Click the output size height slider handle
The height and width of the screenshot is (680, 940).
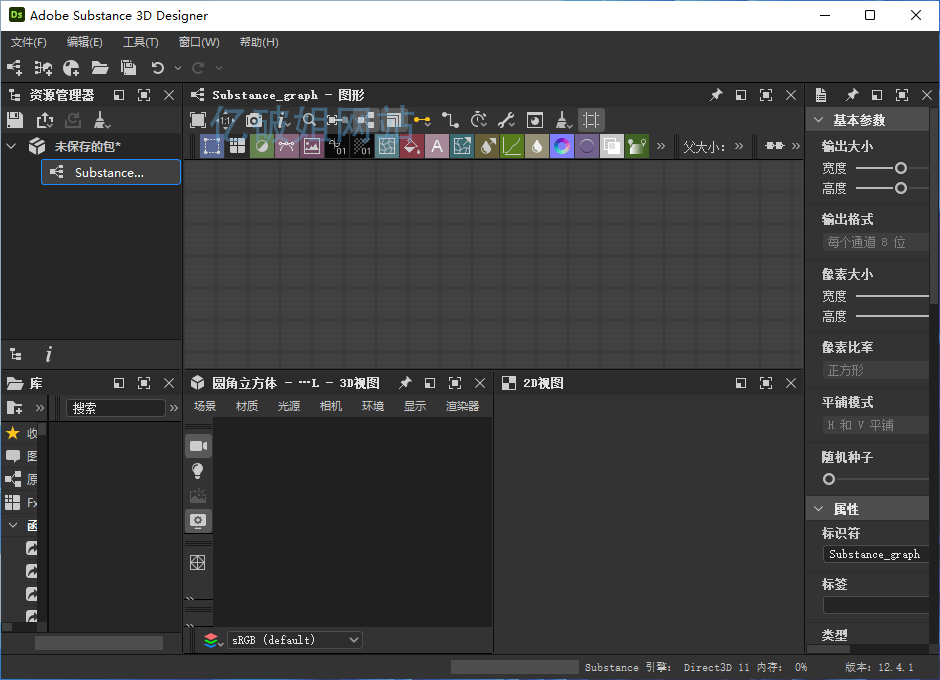coord(900,188)
